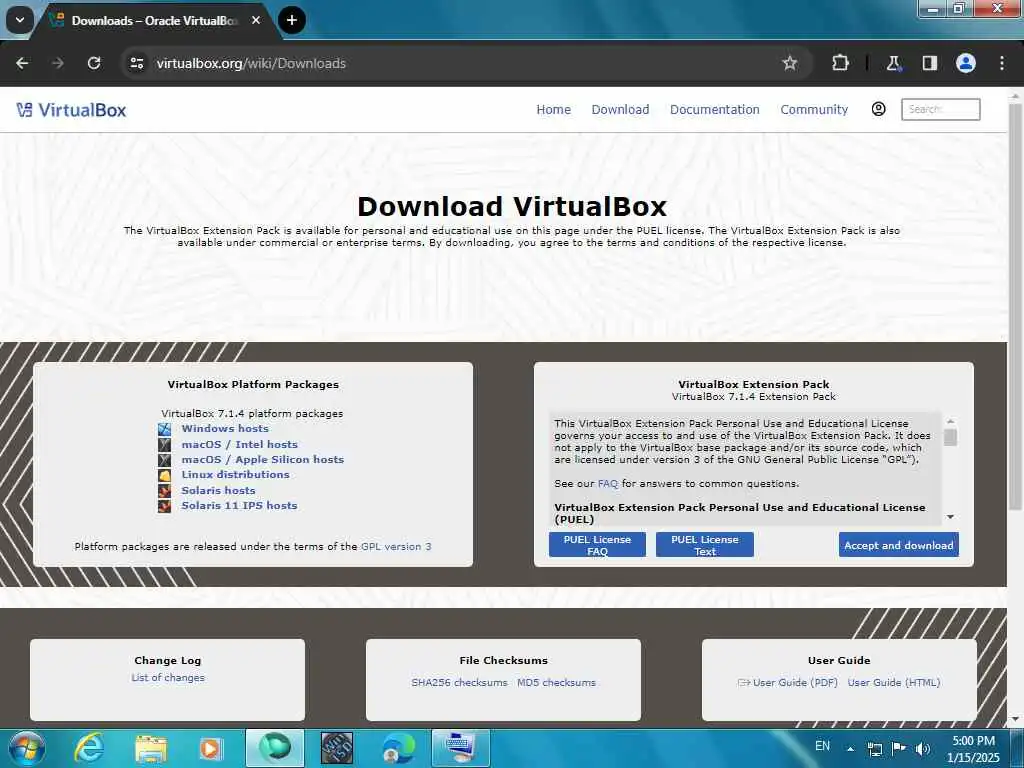Screen dimensions: 1024x768
Task: Open the FAQ link in the license text
Action: (607, 484)
